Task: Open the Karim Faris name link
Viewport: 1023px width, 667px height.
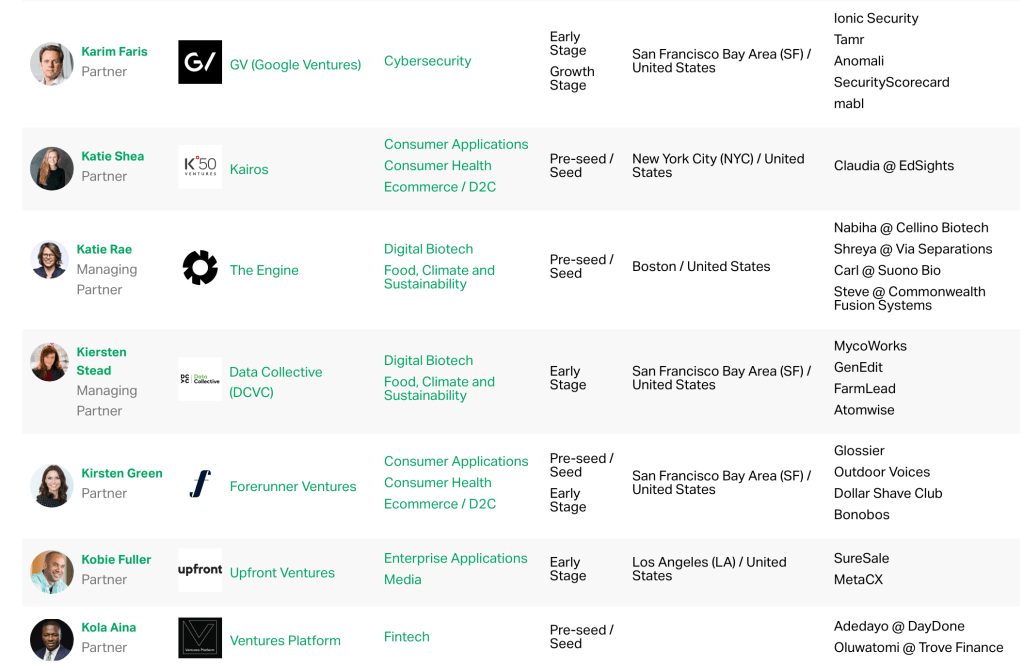Action: (114, 52)
